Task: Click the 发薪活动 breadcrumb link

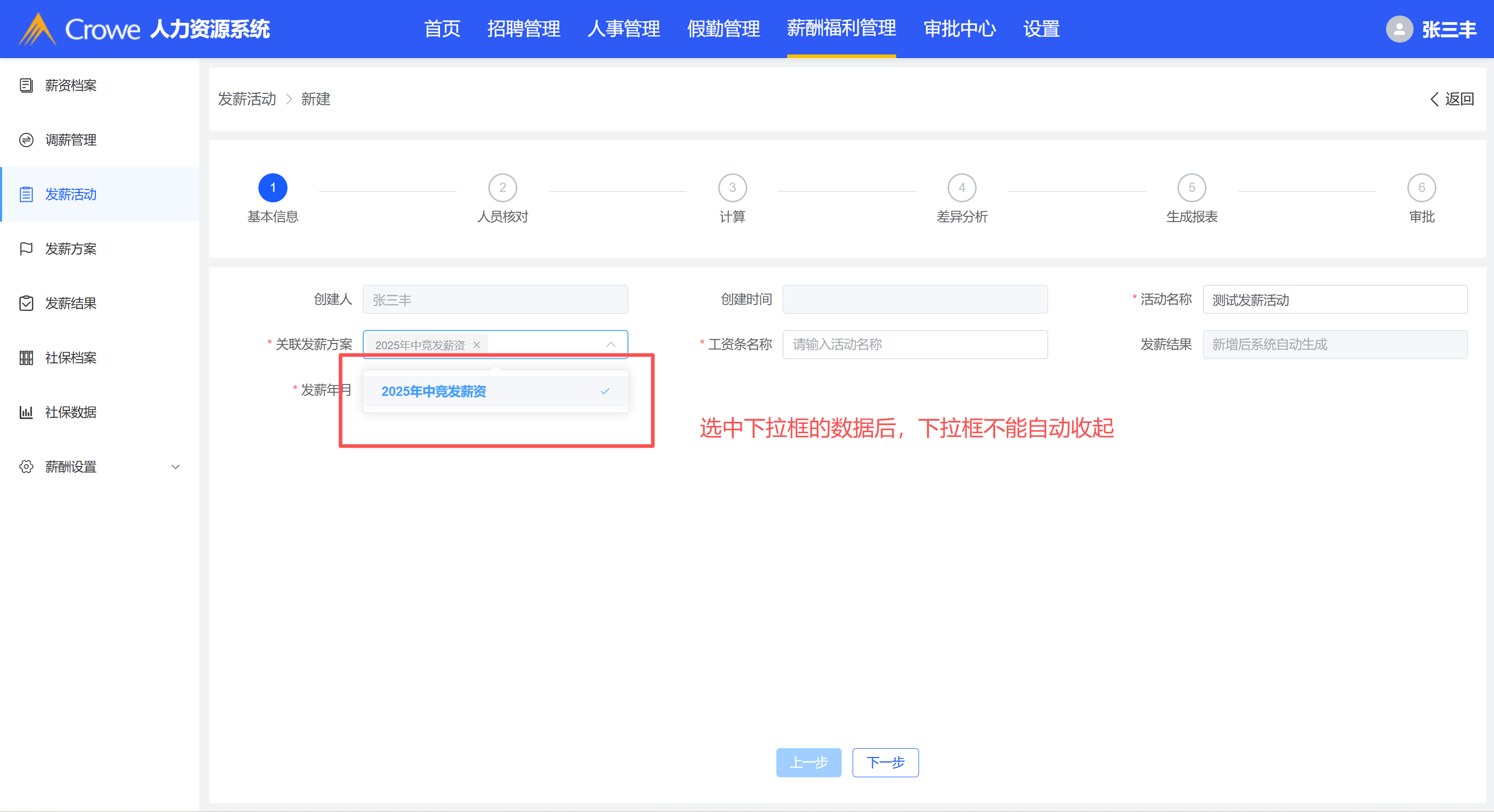Action: click(247, 99)
